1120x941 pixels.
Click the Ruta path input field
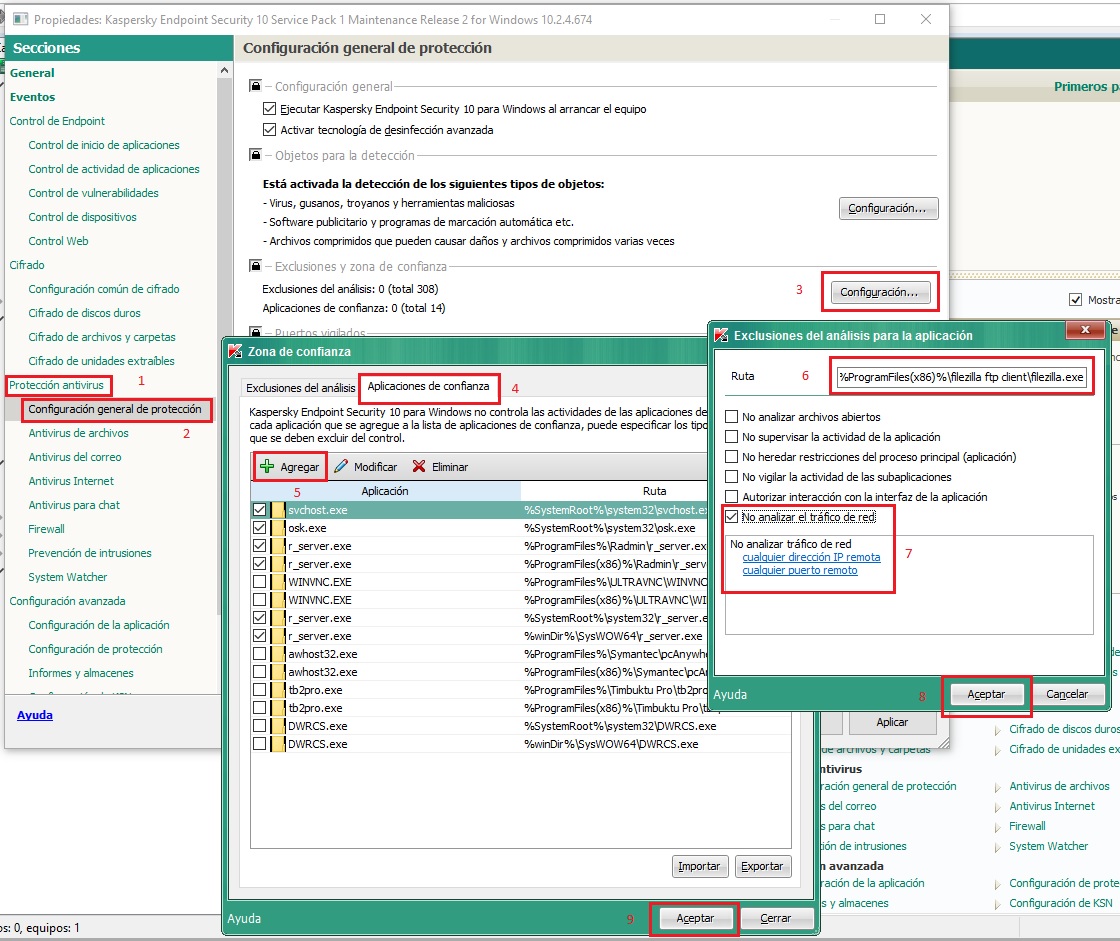pyautogui.click(x=961, y=377)
